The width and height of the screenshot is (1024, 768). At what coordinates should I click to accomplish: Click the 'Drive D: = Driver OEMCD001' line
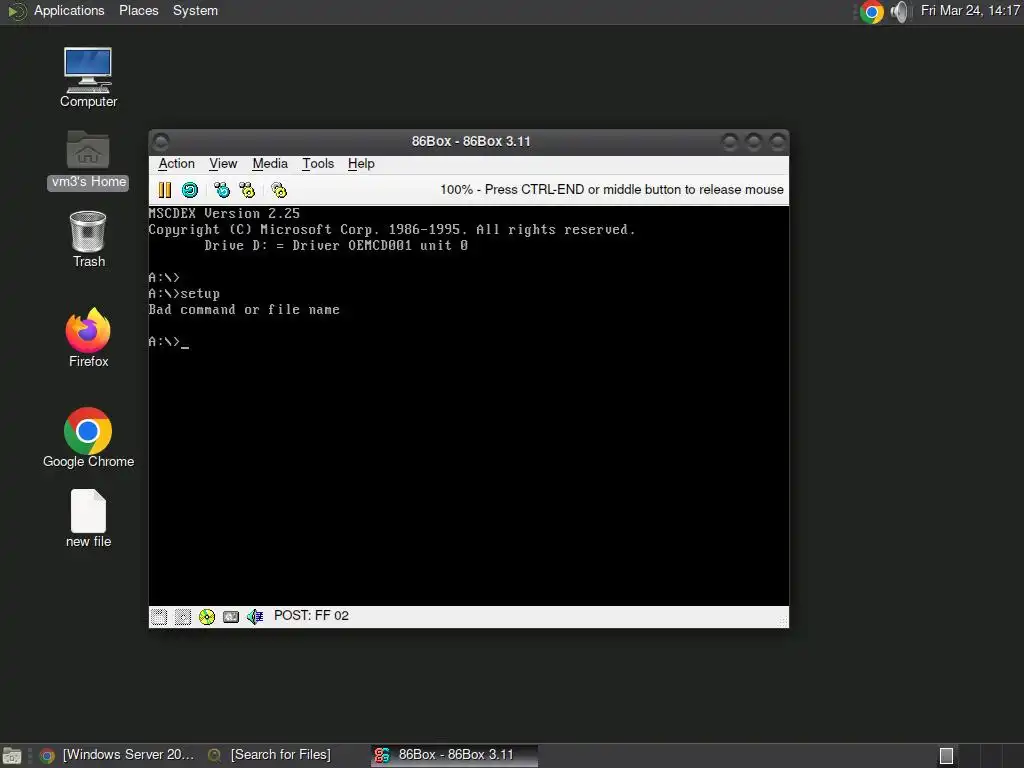[x=336, y=246]
